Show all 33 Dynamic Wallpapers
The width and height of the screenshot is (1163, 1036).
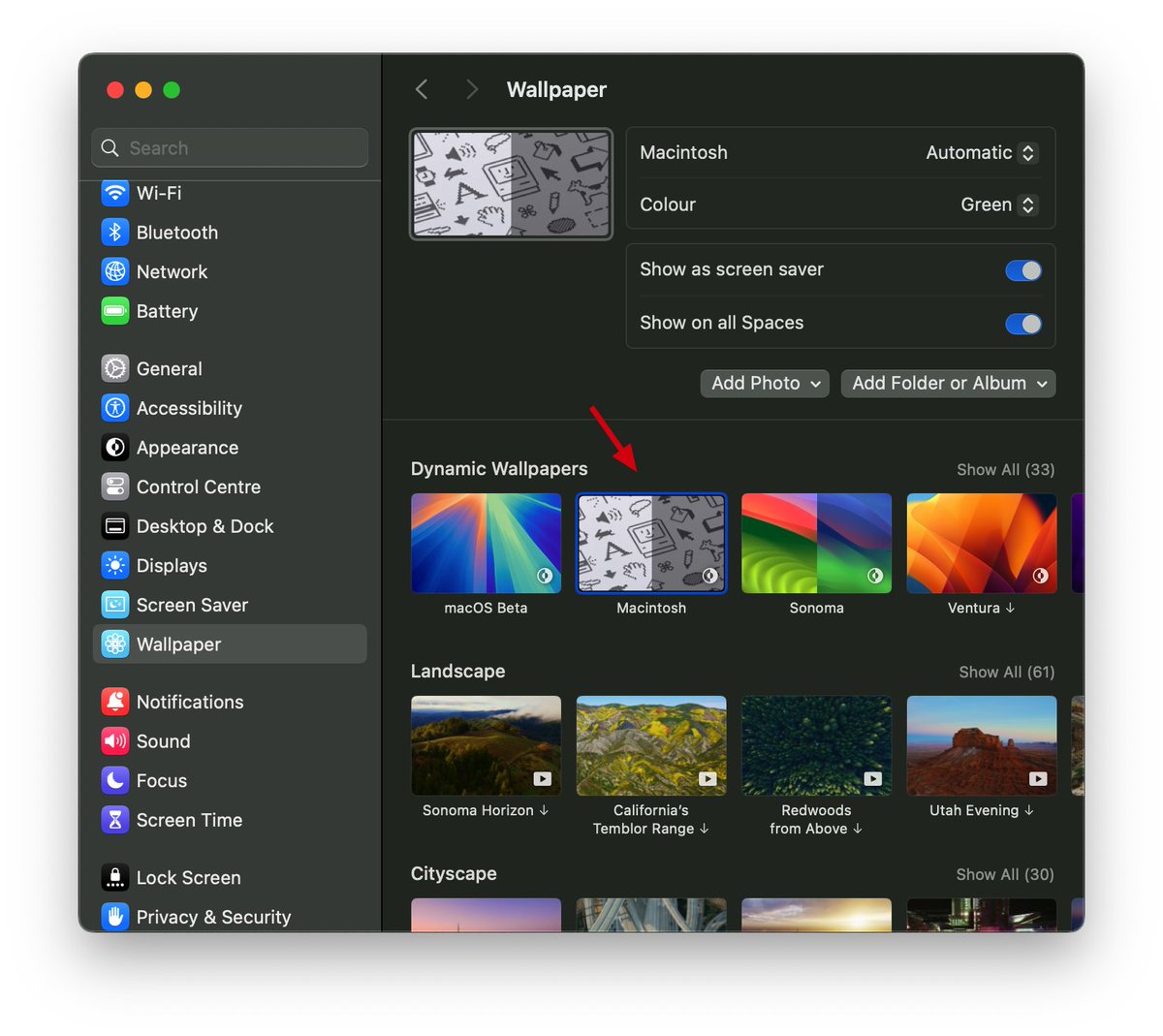tap(1005, 470)
